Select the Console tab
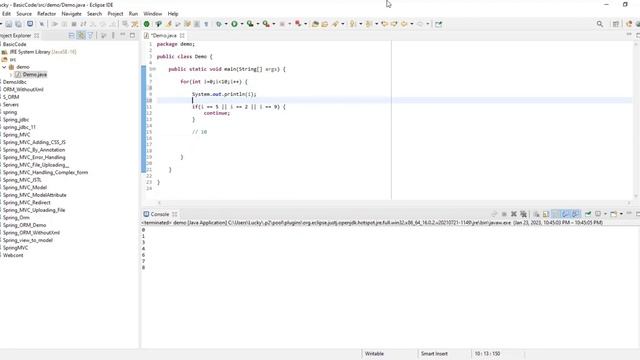 [159, 214]
